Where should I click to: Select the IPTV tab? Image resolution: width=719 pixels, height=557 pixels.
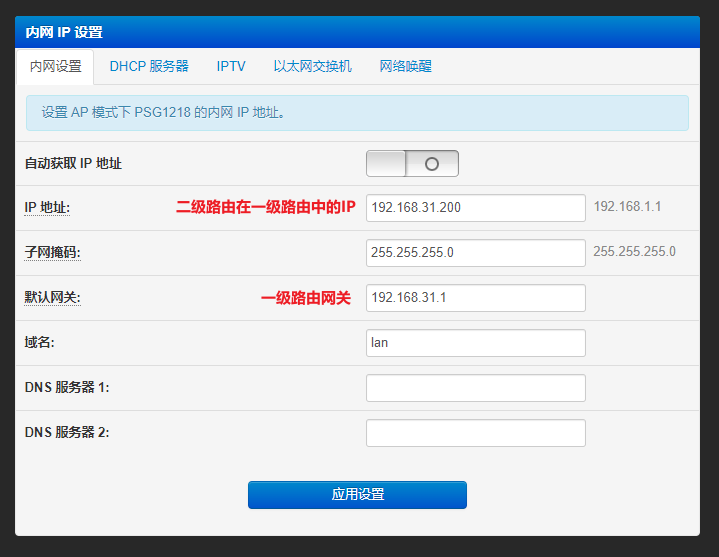[x=231, y=67]
